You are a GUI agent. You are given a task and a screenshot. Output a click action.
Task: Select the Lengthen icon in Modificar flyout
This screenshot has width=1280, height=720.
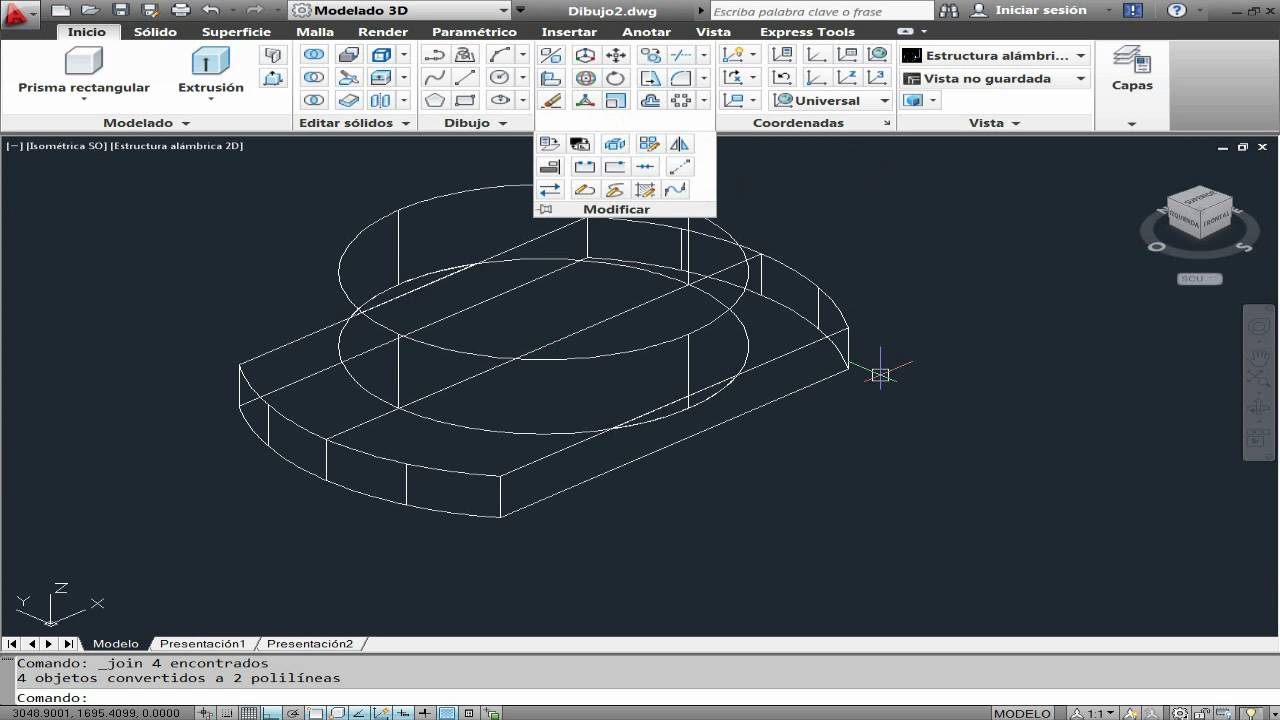[679, 167]
